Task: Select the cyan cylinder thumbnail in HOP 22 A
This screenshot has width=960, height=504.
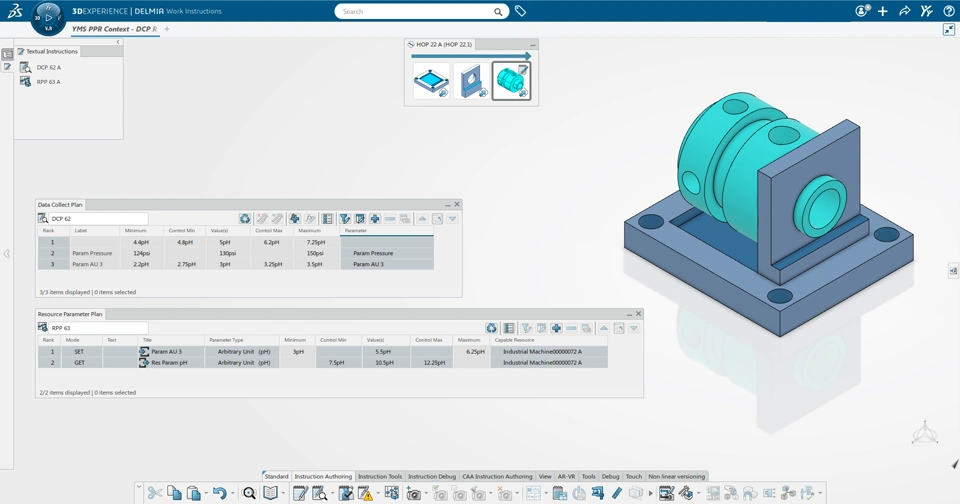Action: 511,81
